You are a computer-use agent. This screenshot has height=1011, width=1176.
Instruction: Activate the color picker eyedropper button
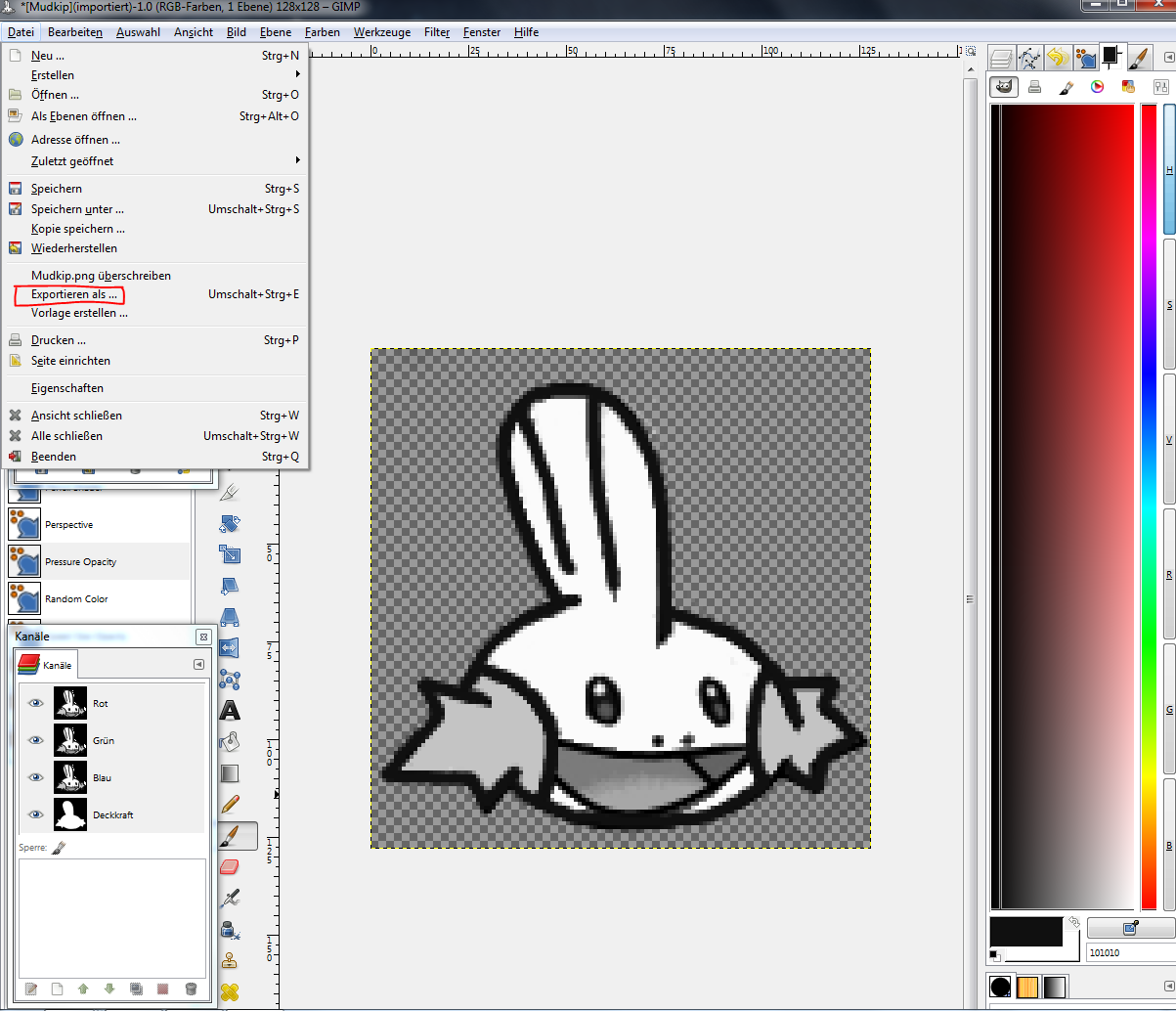pos(1131,928)
